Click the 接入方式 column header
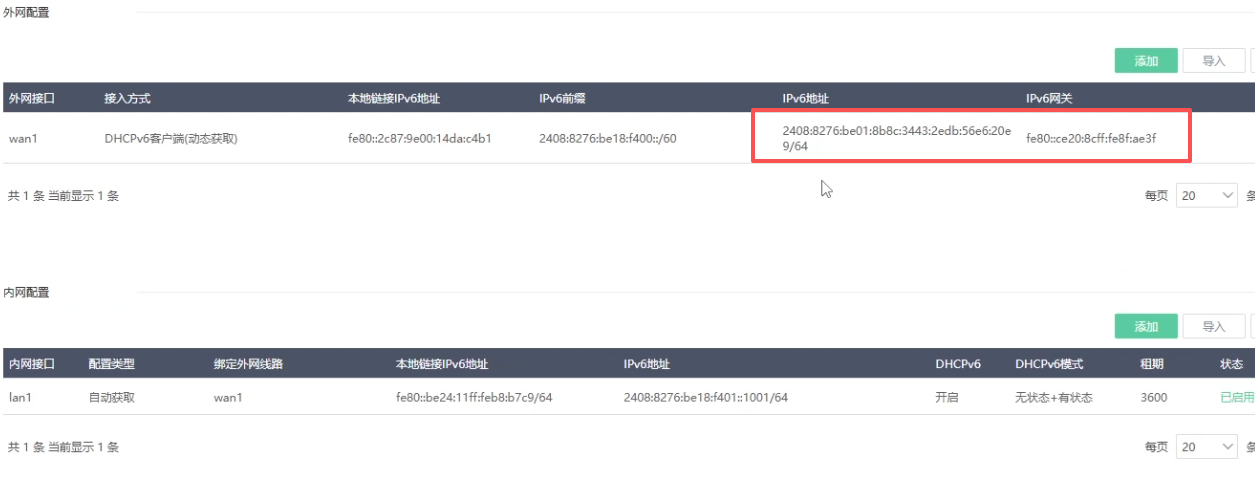This screenshot has width=1255, height=495. [127, 99]
